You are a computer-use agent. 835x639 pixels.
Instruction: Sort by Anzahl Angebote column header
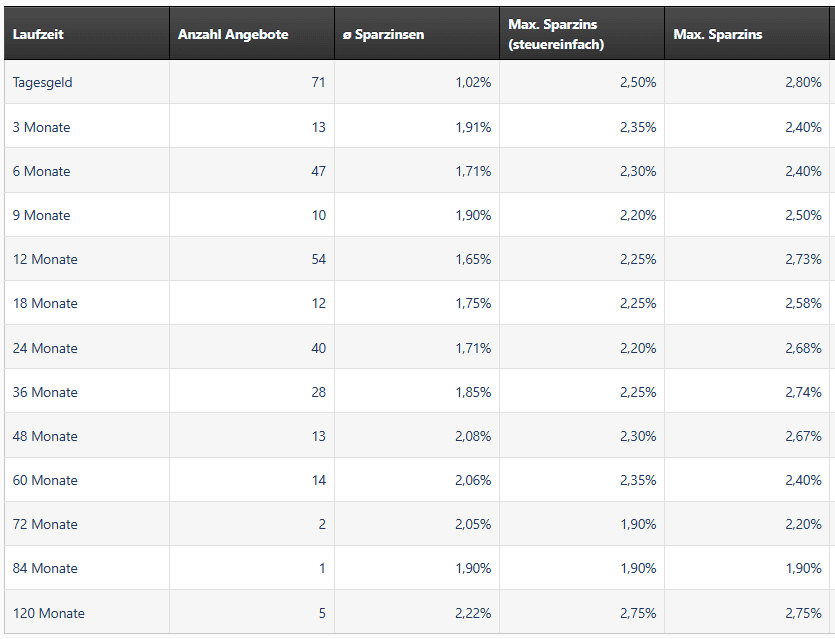tap(233, 34)
